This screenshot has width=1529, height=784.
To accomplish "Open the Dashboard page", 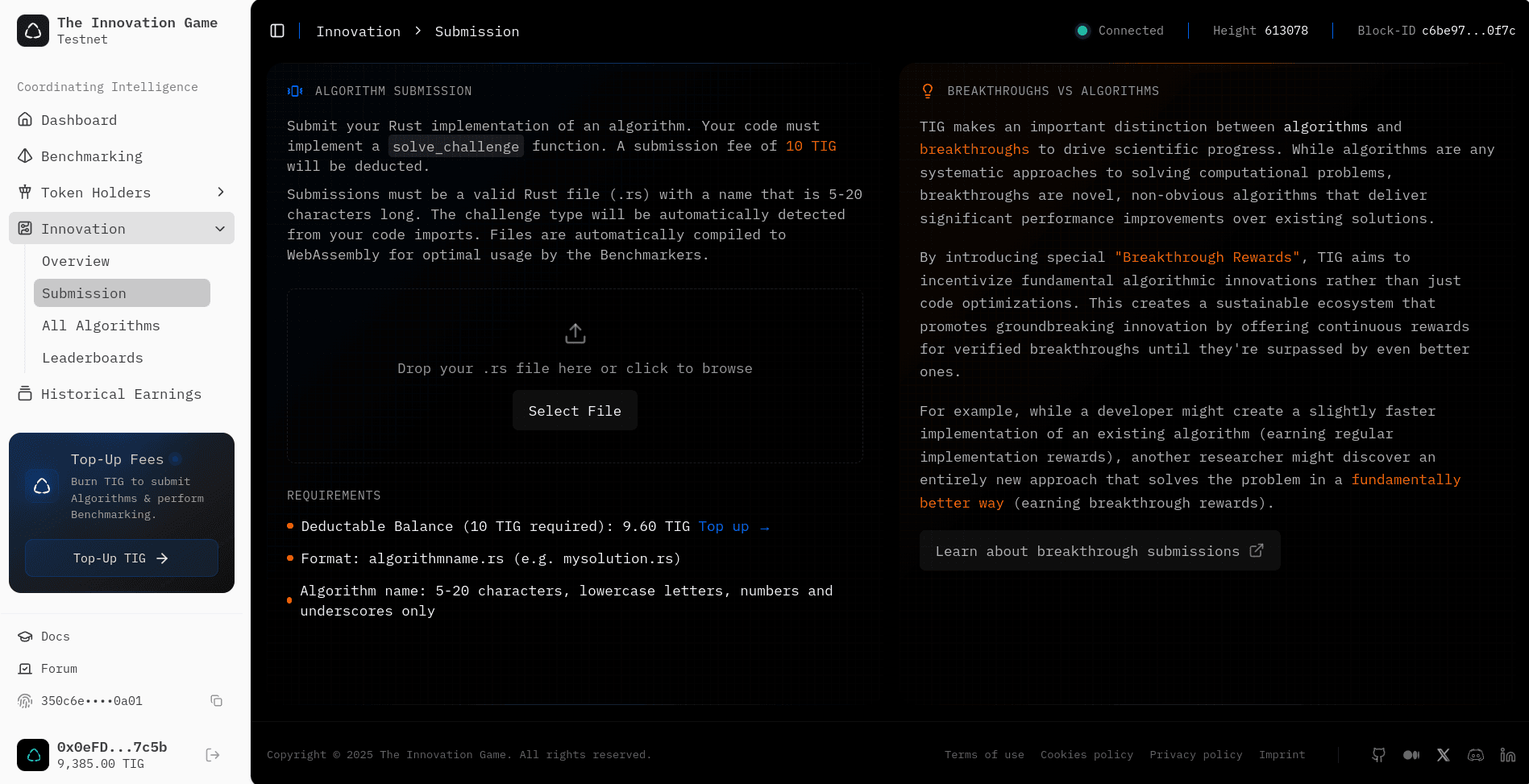I will coord(79,120).
